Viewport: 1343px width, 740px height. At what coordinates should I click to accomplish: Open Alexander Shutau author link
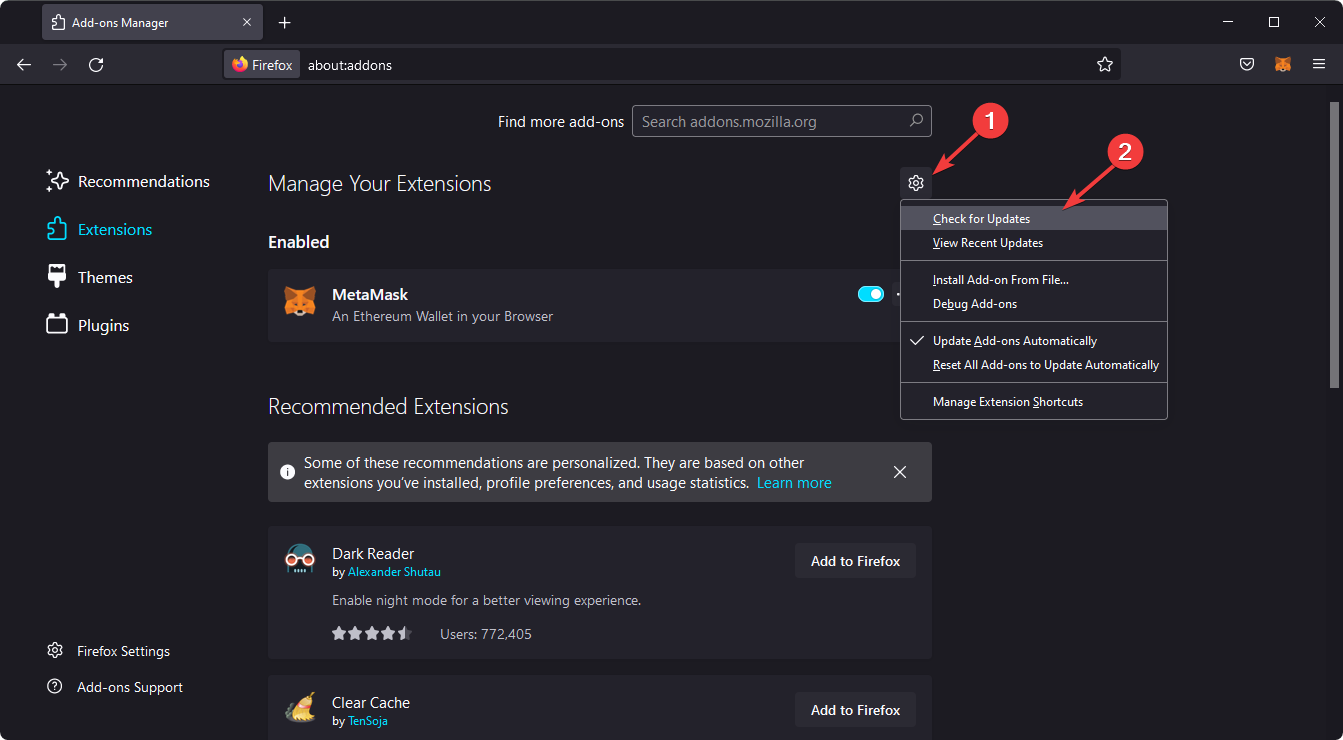(394, 572)
